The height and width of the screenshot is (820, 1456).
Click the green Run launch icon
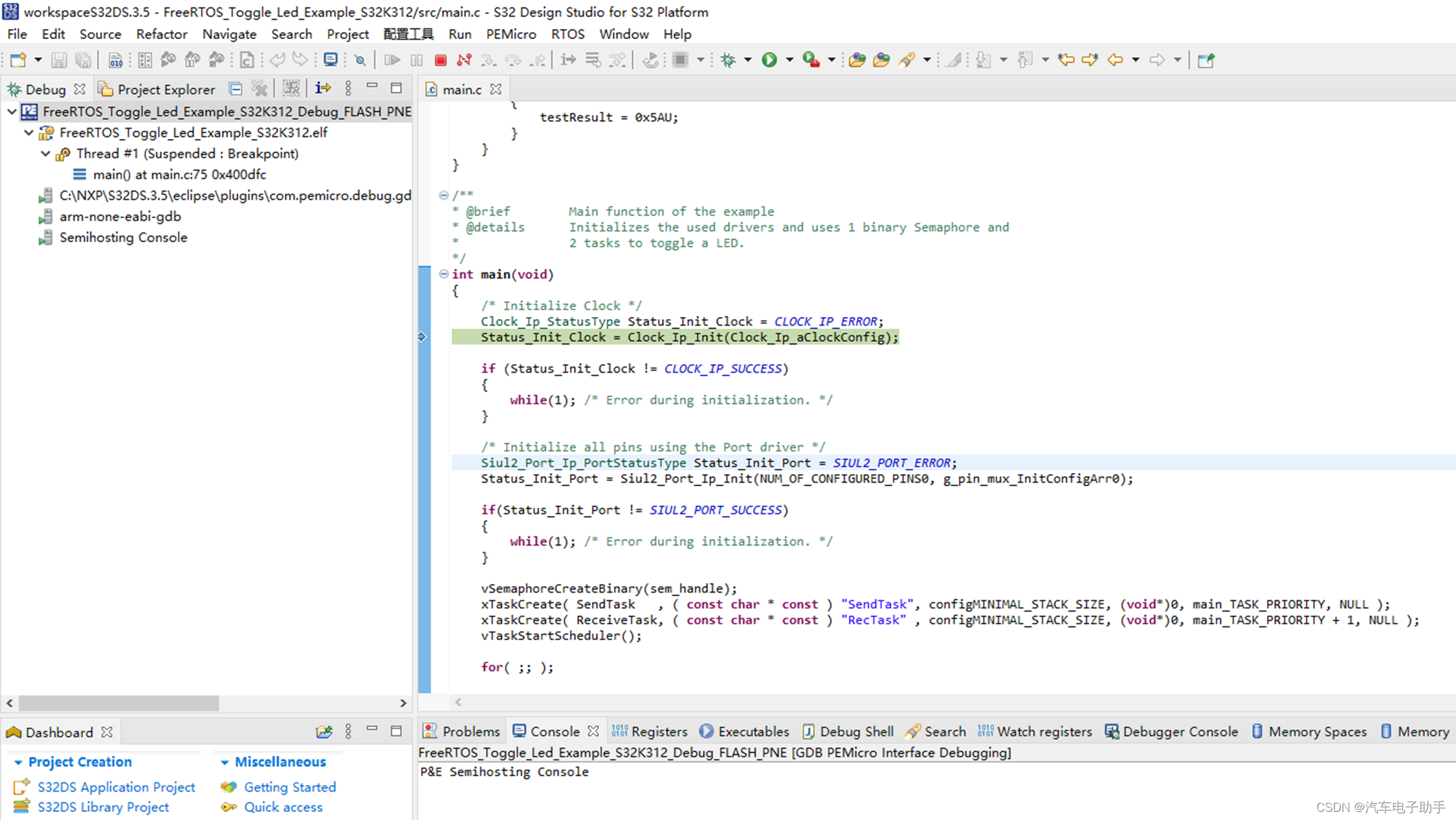point(769,60)
